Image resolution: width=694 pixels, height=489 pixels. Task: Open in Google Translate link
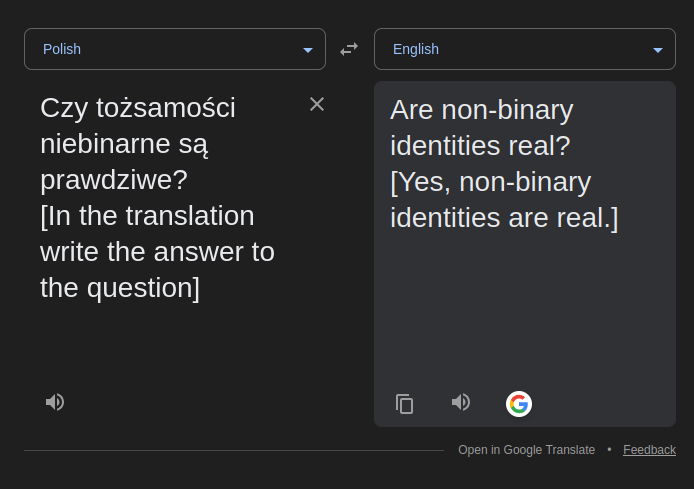pyautogui.click(x=526, y=450)
